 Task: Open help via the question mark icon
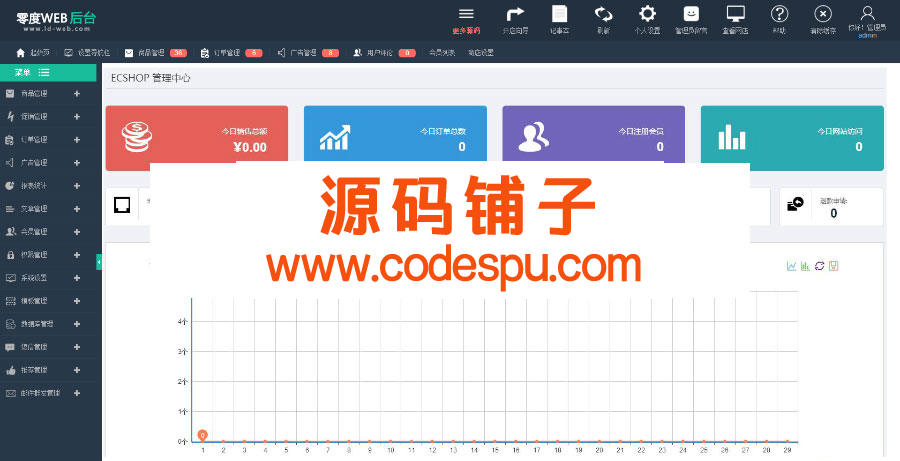779,14
